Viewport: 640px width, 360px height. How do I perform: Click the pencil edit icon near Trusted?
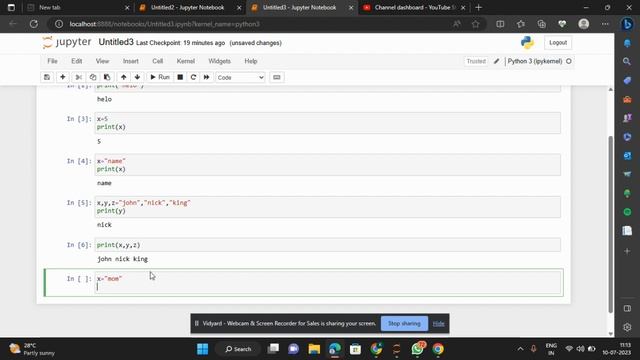pyautogui.click(x=496, y=61)
